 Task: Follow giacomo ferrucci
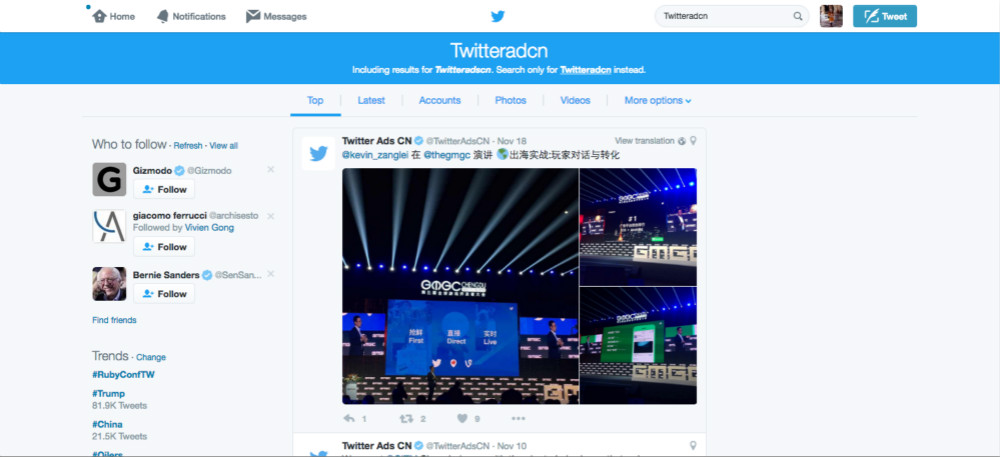click(x=164, y=247)
